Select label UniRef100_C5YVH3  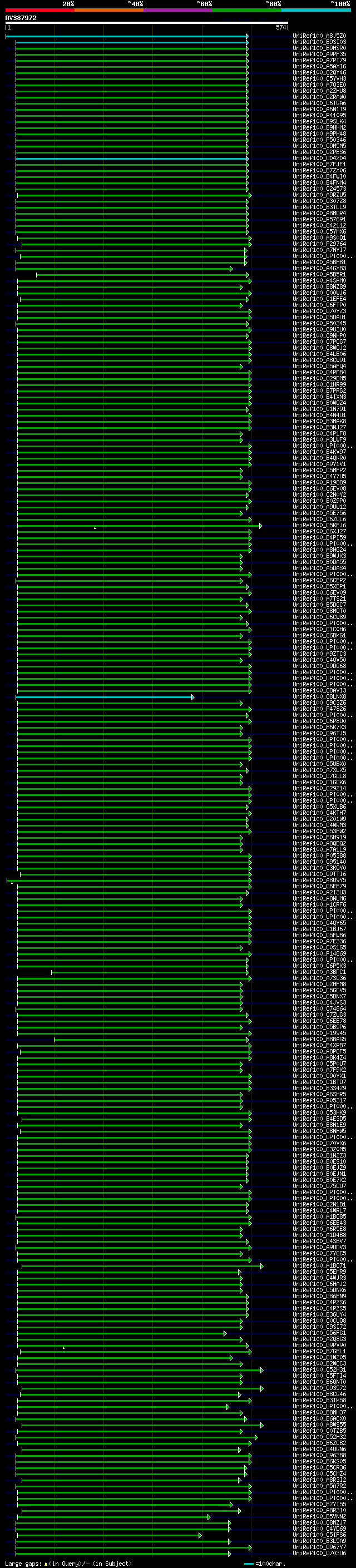pyautogui.click(x=319, y=78)
